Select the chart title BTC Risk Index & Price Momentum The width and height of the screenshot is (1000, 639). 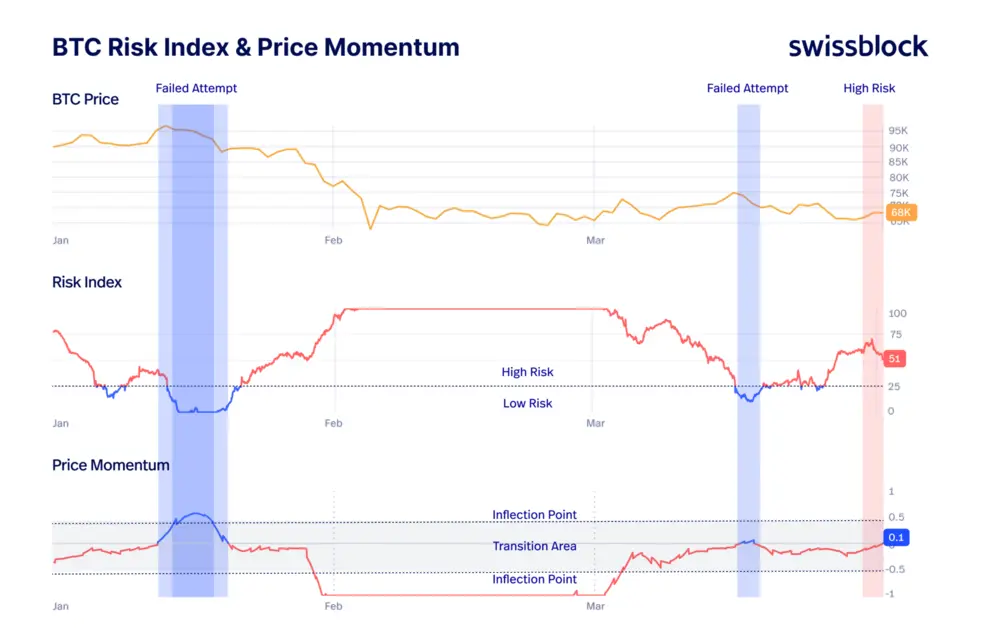(255, 47)
